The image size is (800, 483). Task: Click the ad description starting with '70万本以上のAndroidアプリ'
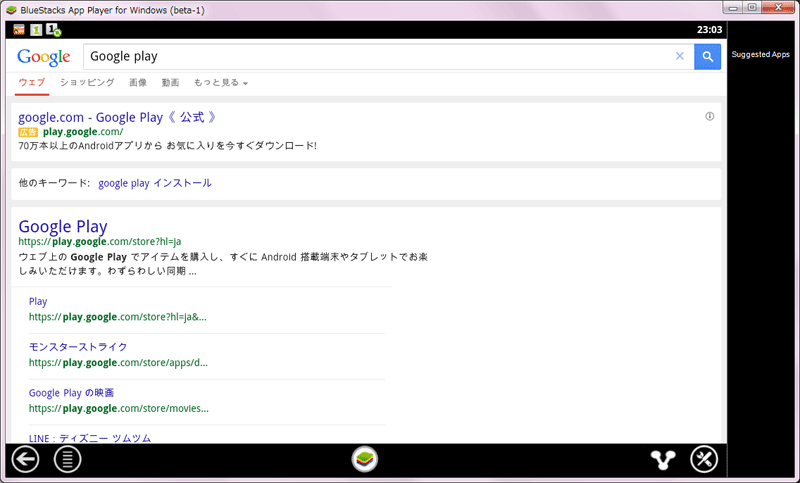[x=167, y=146]
